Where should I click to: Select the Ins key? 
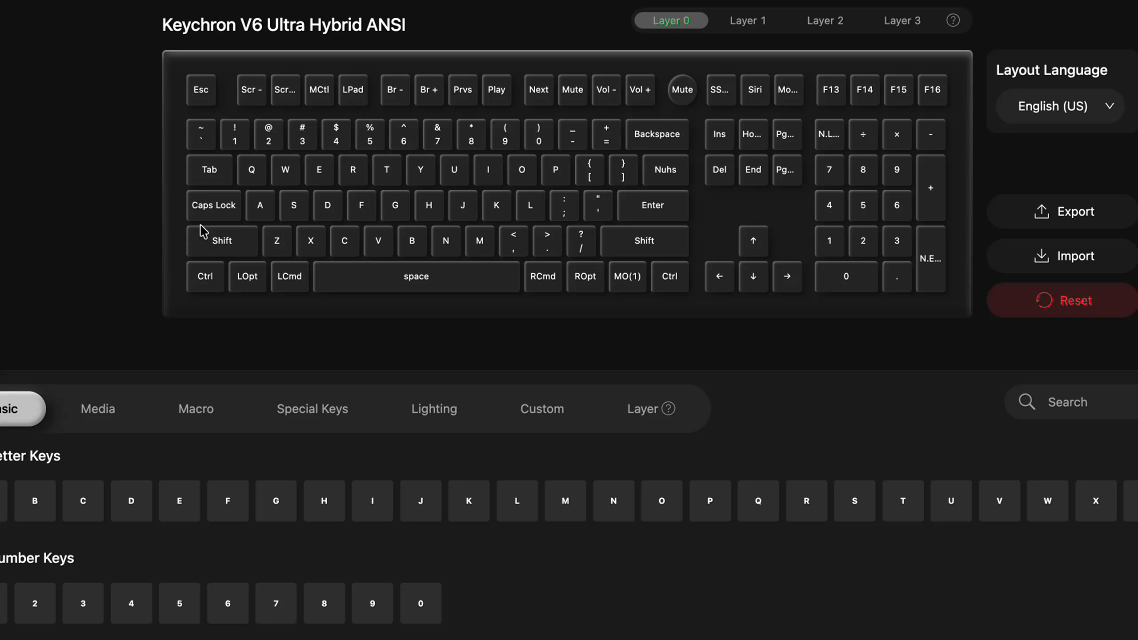pos(719,134)
